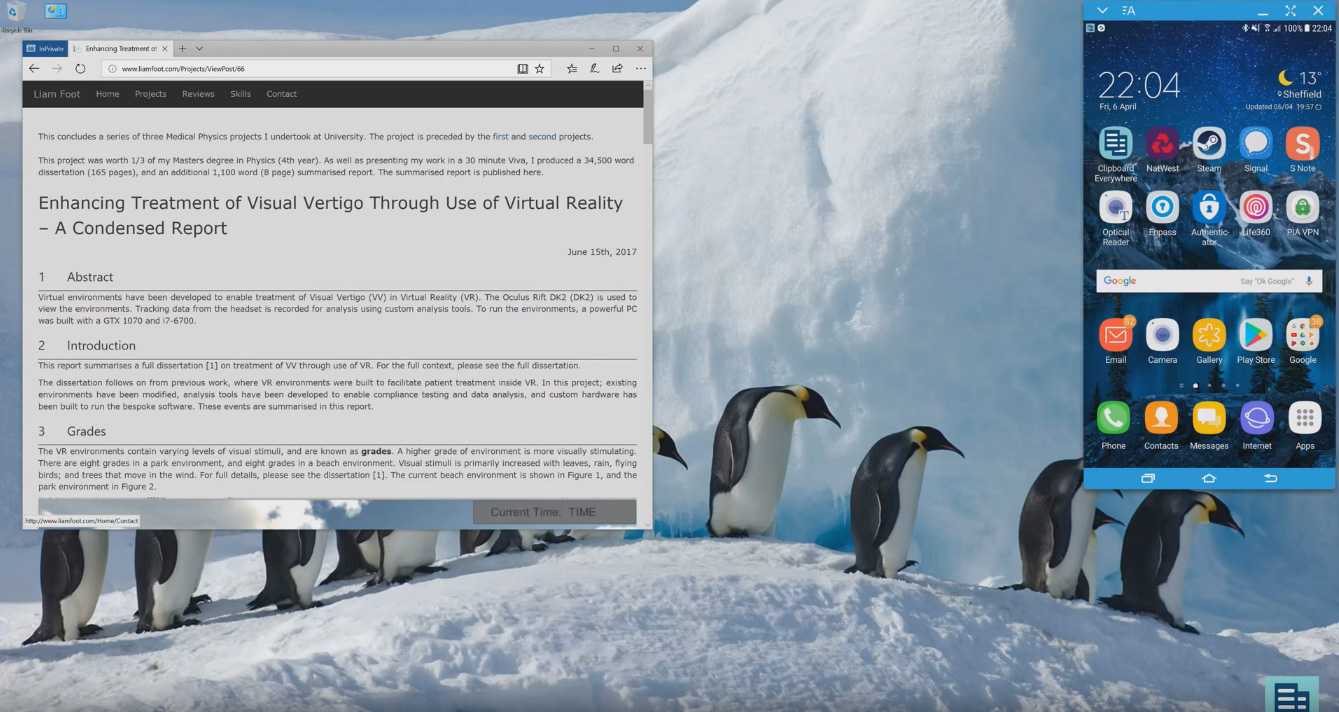Open the browser Settings and more menu
1339x712 pixels.
pos(641,69)
